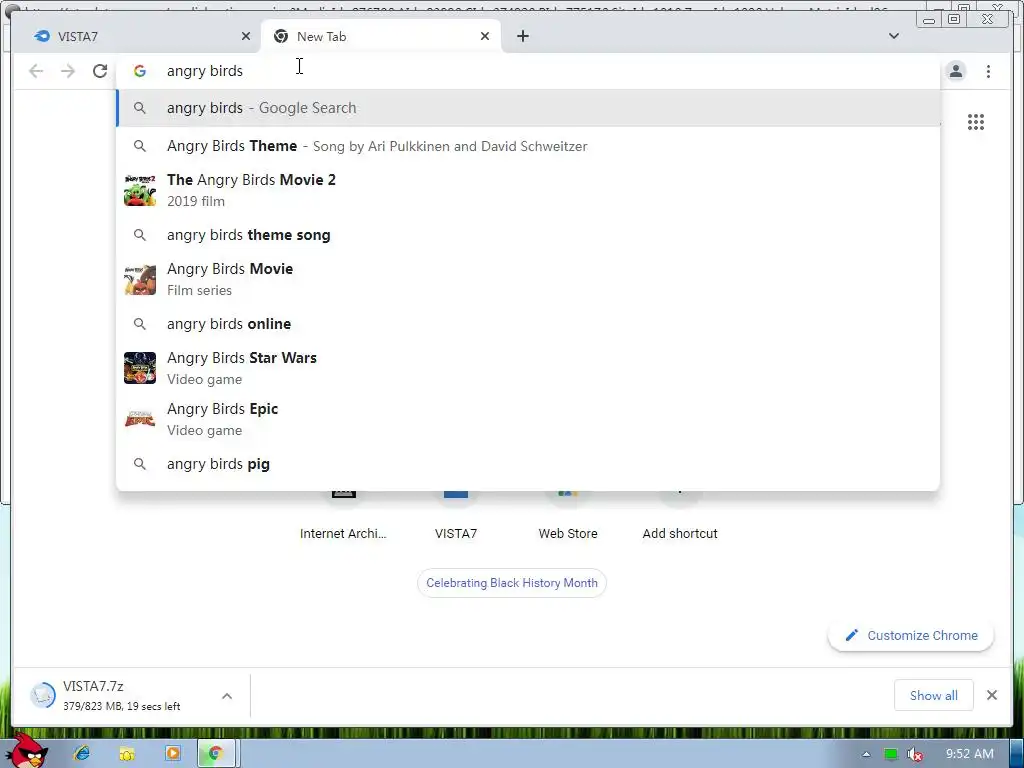Choose Angry Birds Star Wars suggestion
Screen dimensions: 1024x768
point(528,368)
